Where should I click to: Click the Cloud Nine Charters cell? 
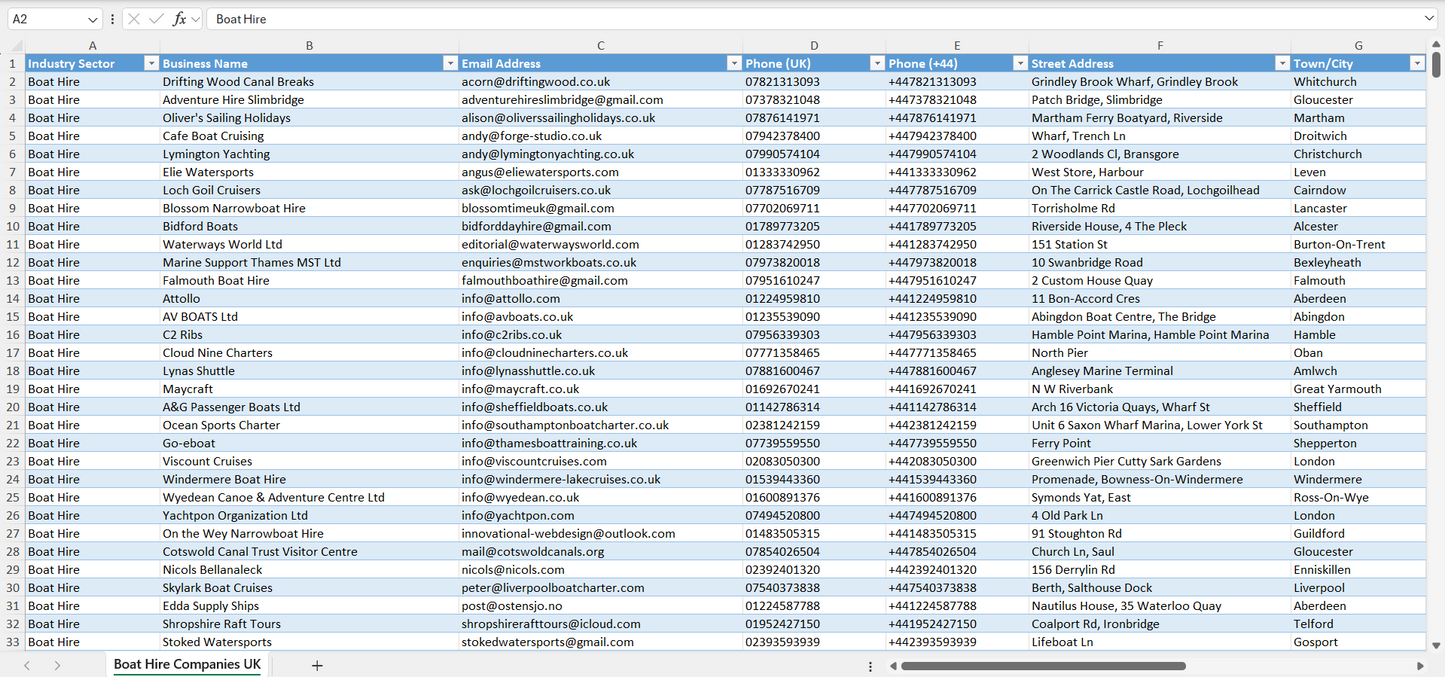pos(309,352)
